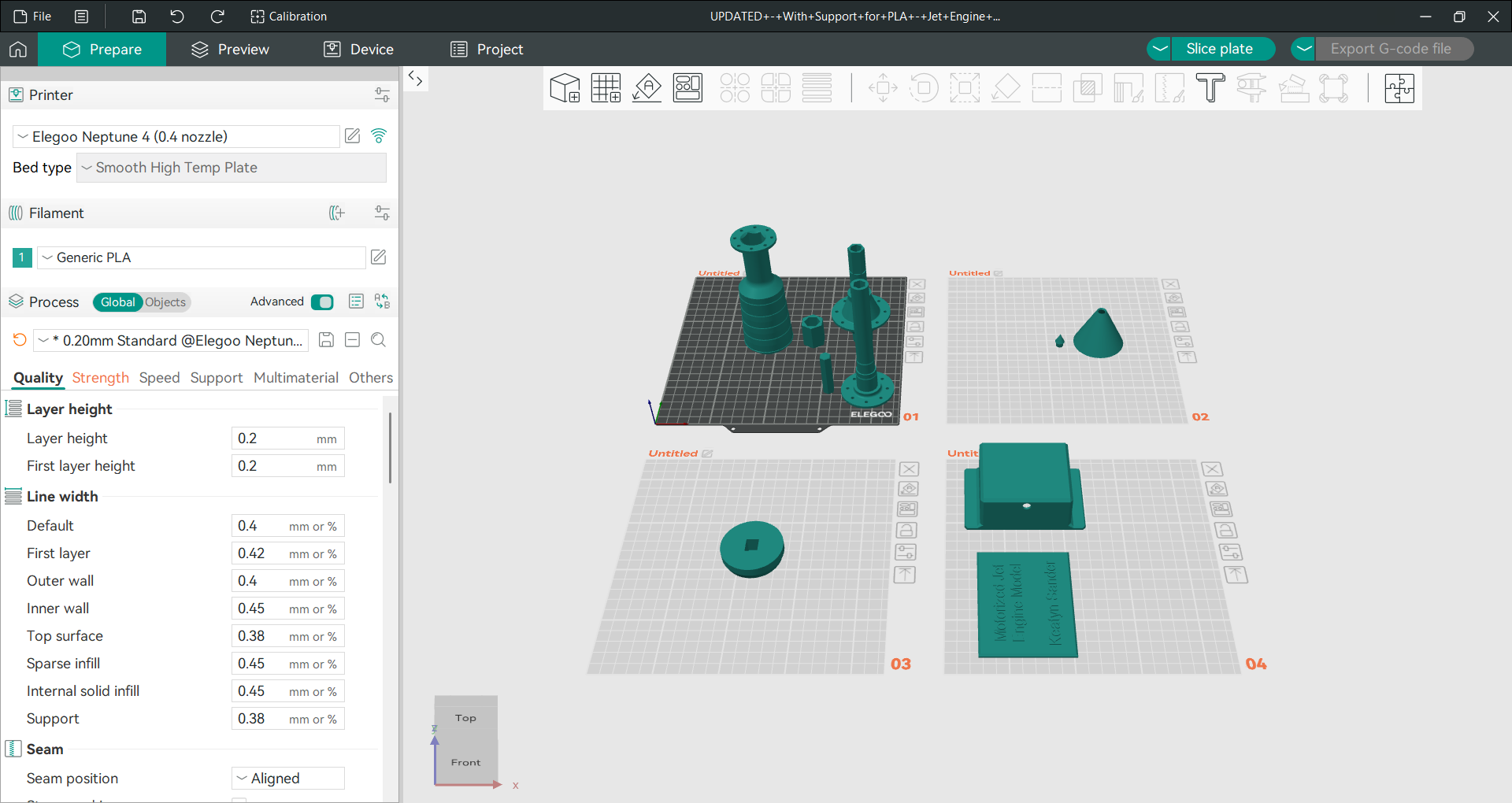Search process settings with magnifier icon
This screenshot has height=803, width=1512.
[x=378, y=340]
